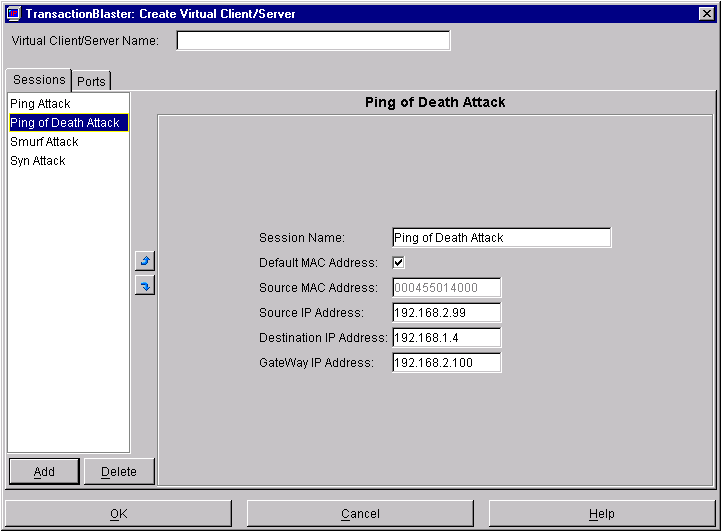Click the Destination IP Address field
This screenshot has height=532, width=722.
tap(446, 338)
